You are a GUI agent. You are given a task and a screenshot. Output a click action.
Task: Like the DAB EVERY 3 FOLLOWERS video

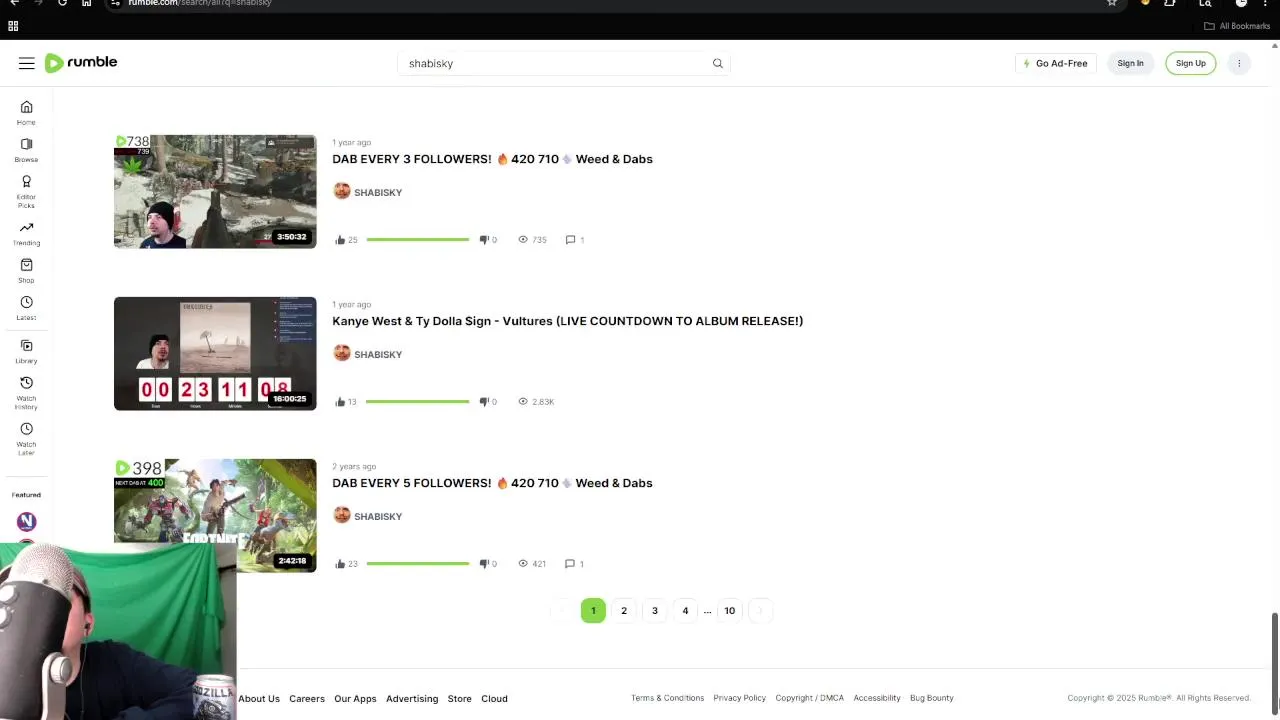click(x=346, y=240)
